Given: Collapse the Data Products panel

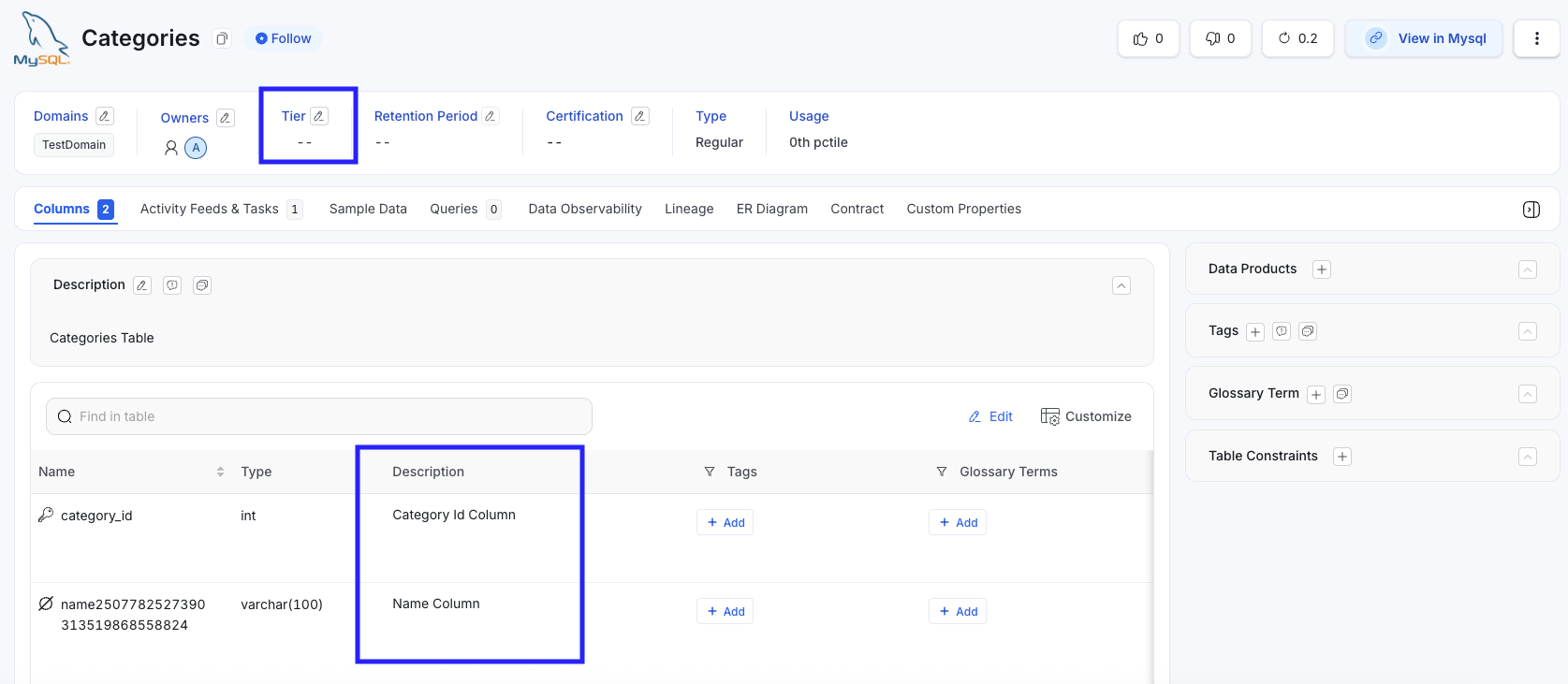Looking at the screenshot, I should (1528, 269).
